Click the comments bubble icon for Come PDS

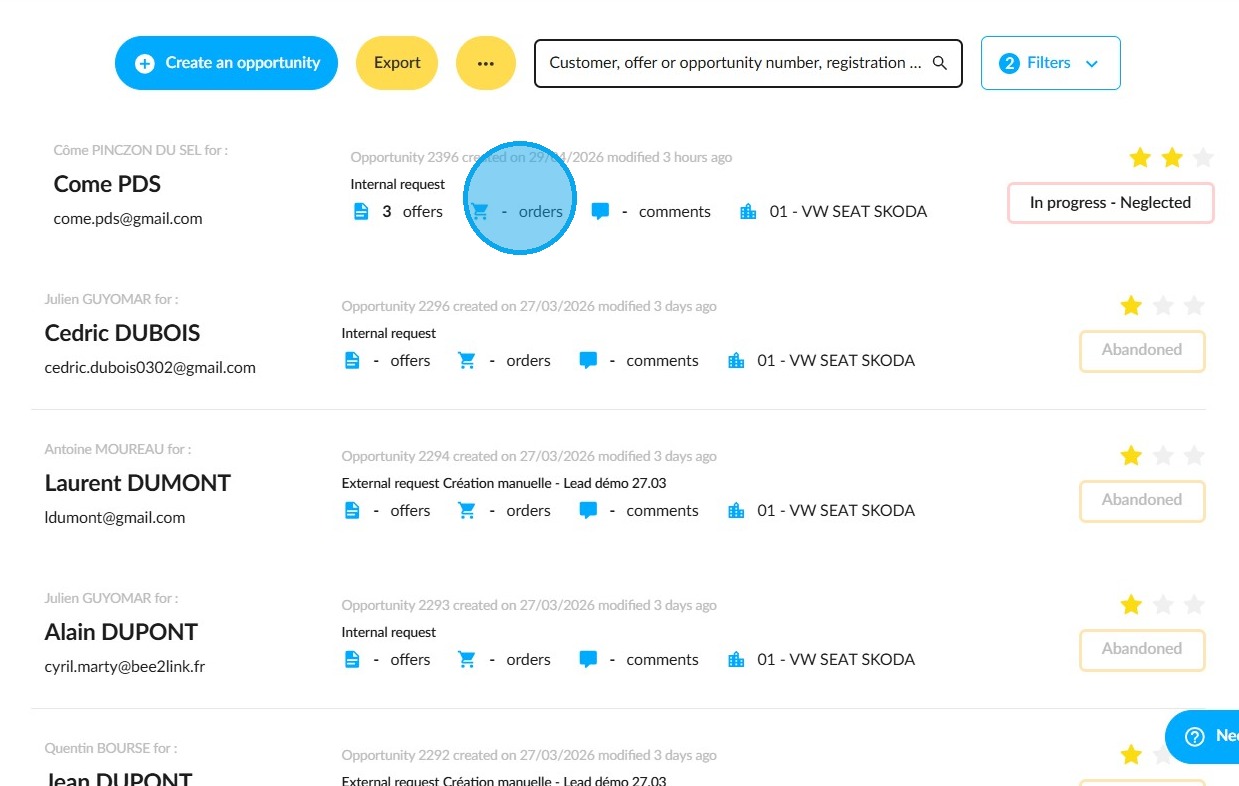pyautogui.click(x=600, y=212)
